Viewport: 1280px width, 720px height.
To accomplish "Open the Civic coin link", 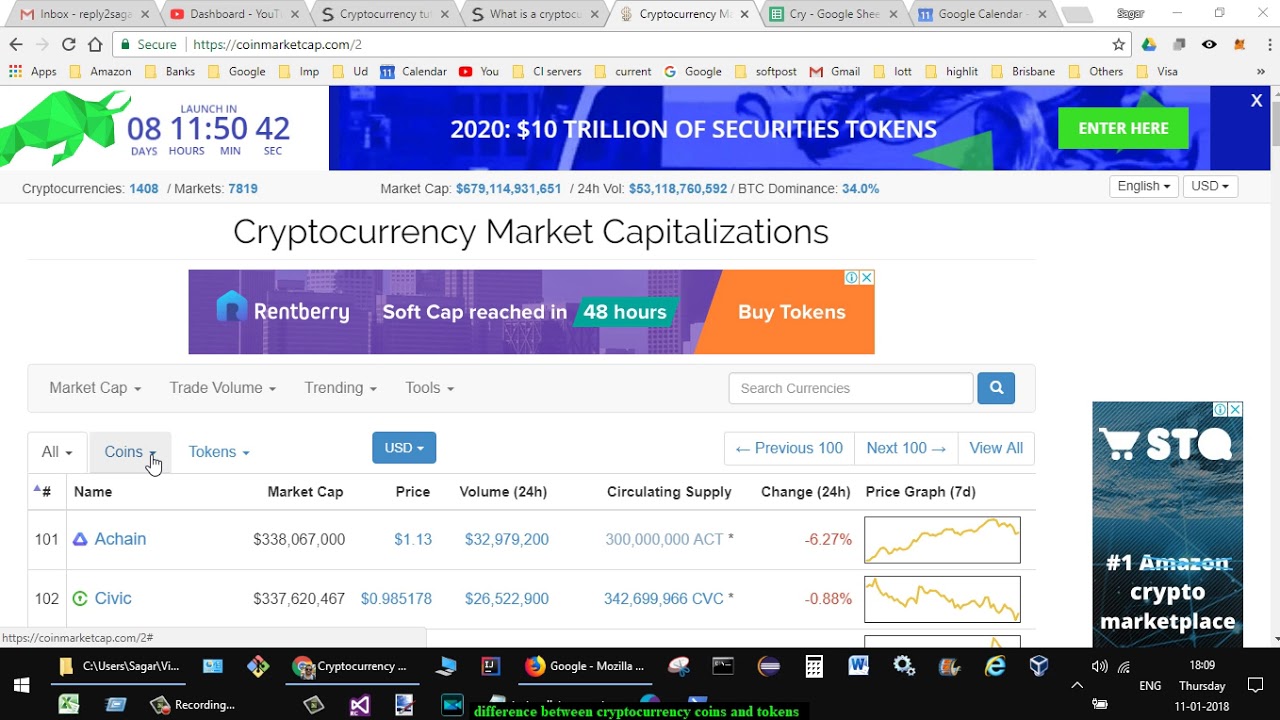I will (113, 598).
